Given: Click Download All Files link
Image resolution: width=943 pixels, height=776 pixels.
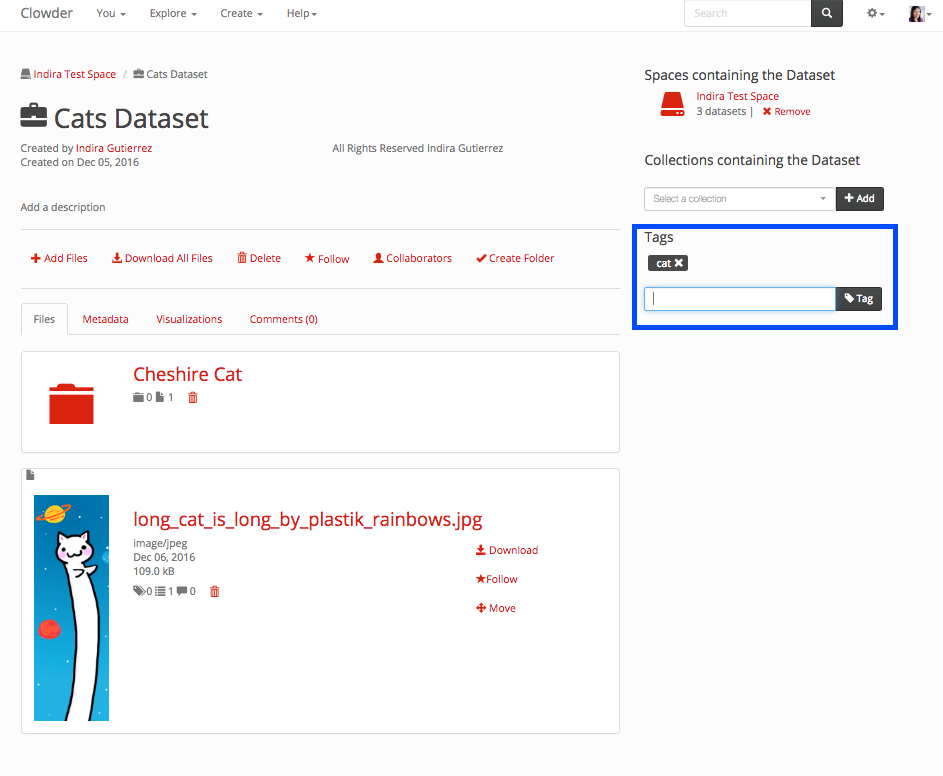Looking at the screenshot, I should pyautogui.click(x=162, y=258).
